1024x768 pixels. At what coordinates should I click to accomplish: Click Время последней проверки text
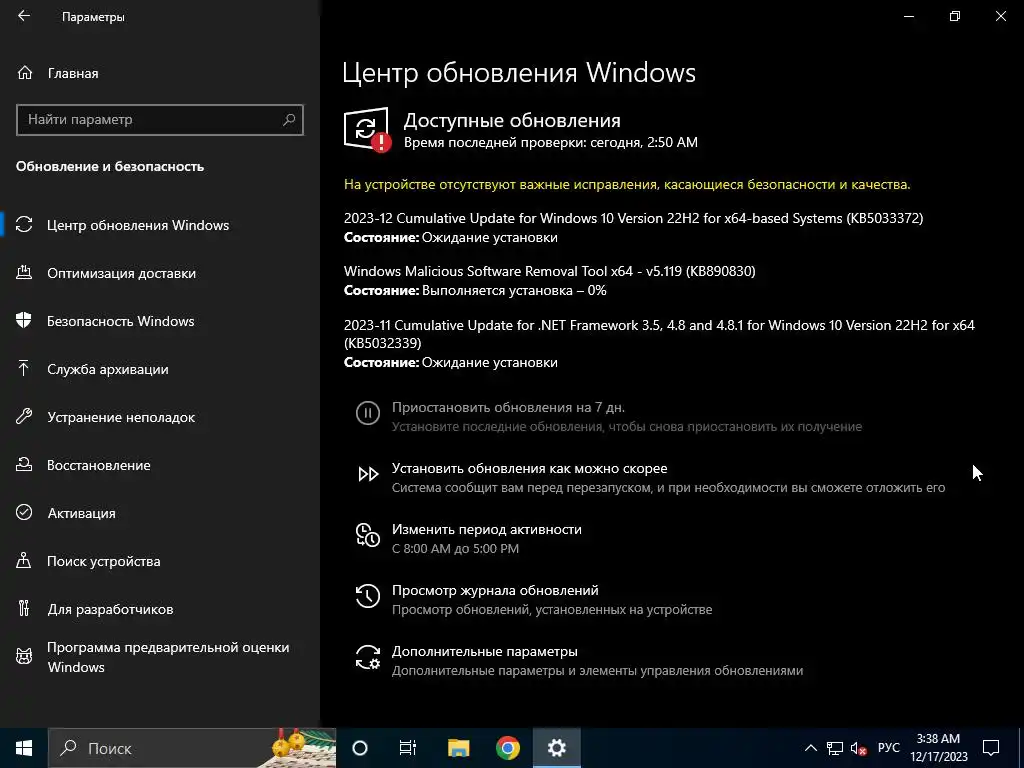[x=551, y=142]
